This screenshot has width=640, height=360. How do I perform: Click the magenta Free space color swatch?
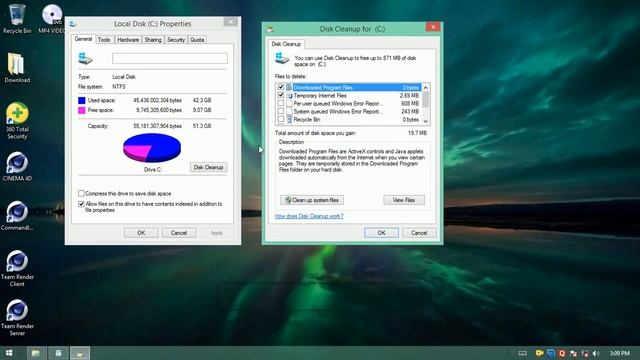(82, 110)
